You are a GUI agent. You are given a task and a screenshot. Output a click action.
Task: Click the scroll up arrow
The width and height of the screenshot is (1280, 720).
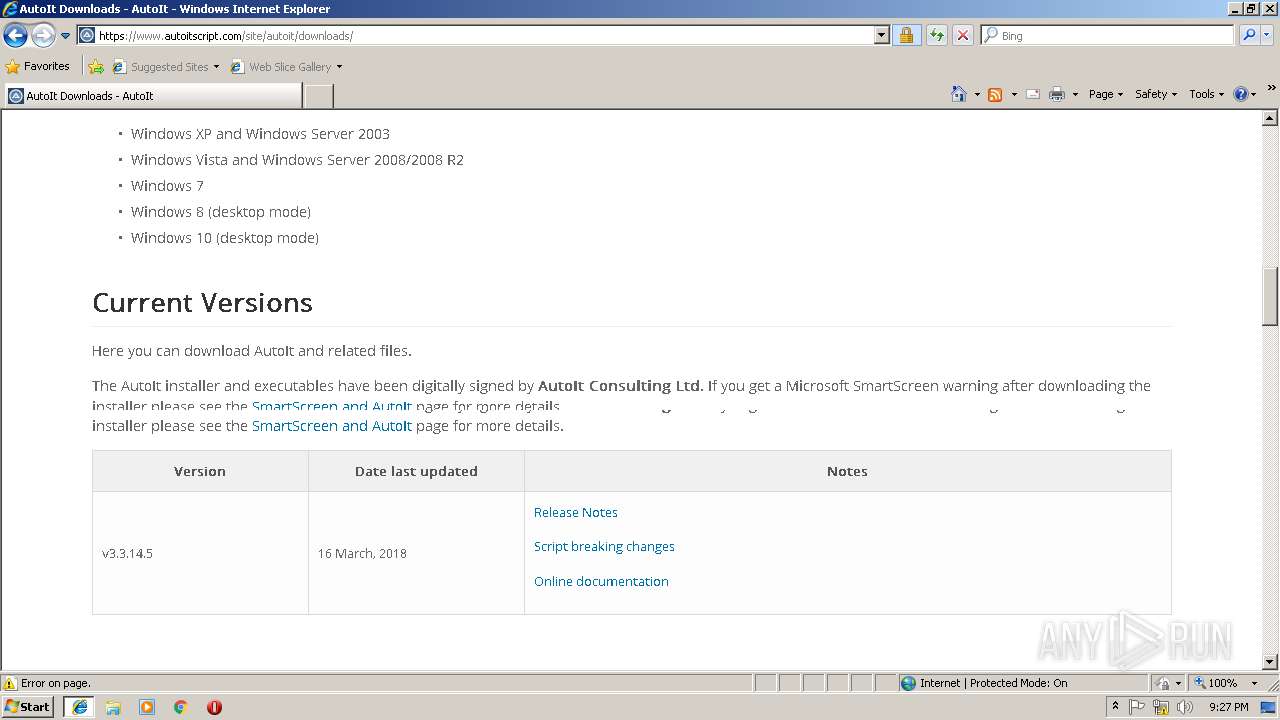click(1270, 119)
